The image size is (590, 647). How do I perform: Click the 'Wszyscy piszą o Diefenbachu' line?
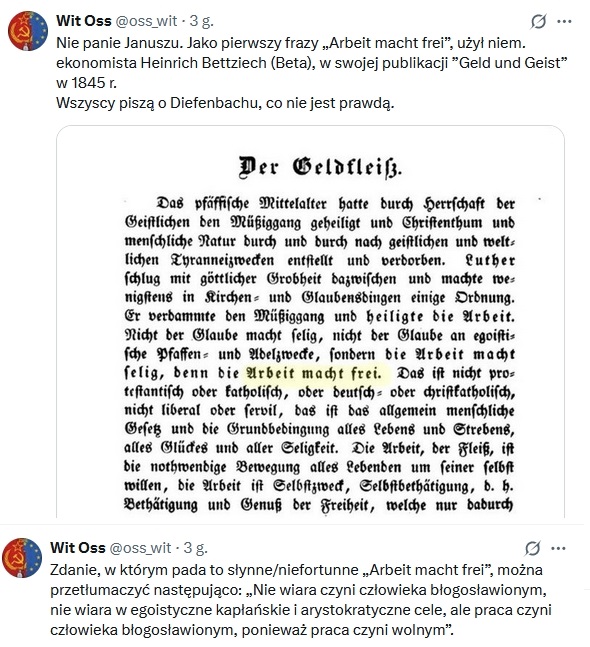(225, 103)
